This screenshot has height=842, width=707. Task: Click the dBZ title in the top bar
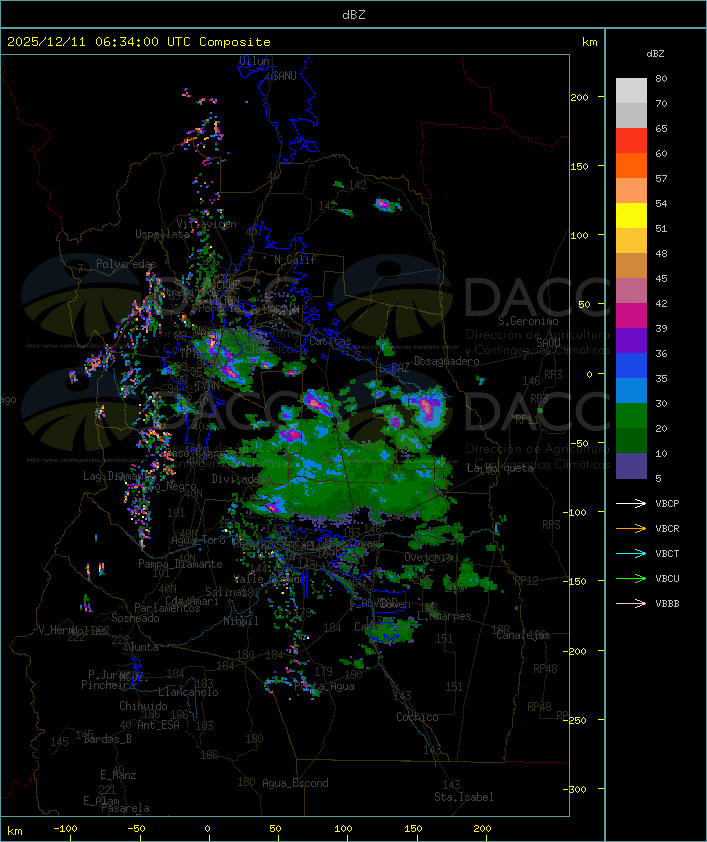coord(354,15)
